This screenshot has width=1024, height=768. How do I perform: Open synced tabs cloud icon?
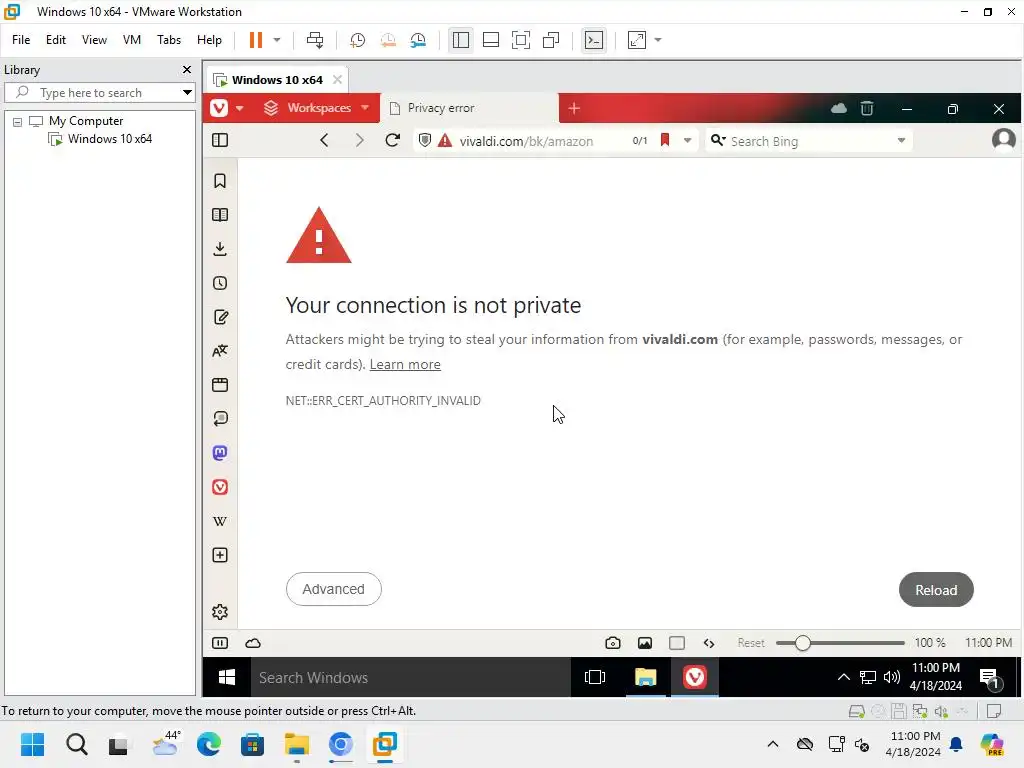click(x=839, y=108)
